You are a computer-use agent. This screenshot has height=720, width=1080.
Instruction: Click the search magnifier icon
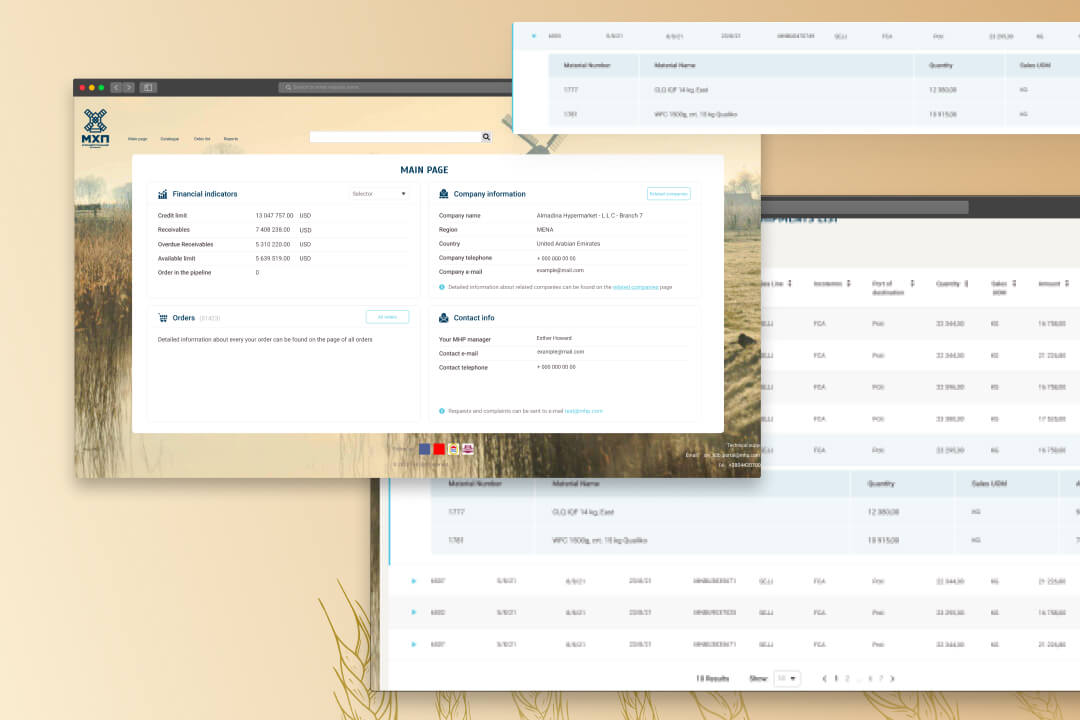pos(486,136)
